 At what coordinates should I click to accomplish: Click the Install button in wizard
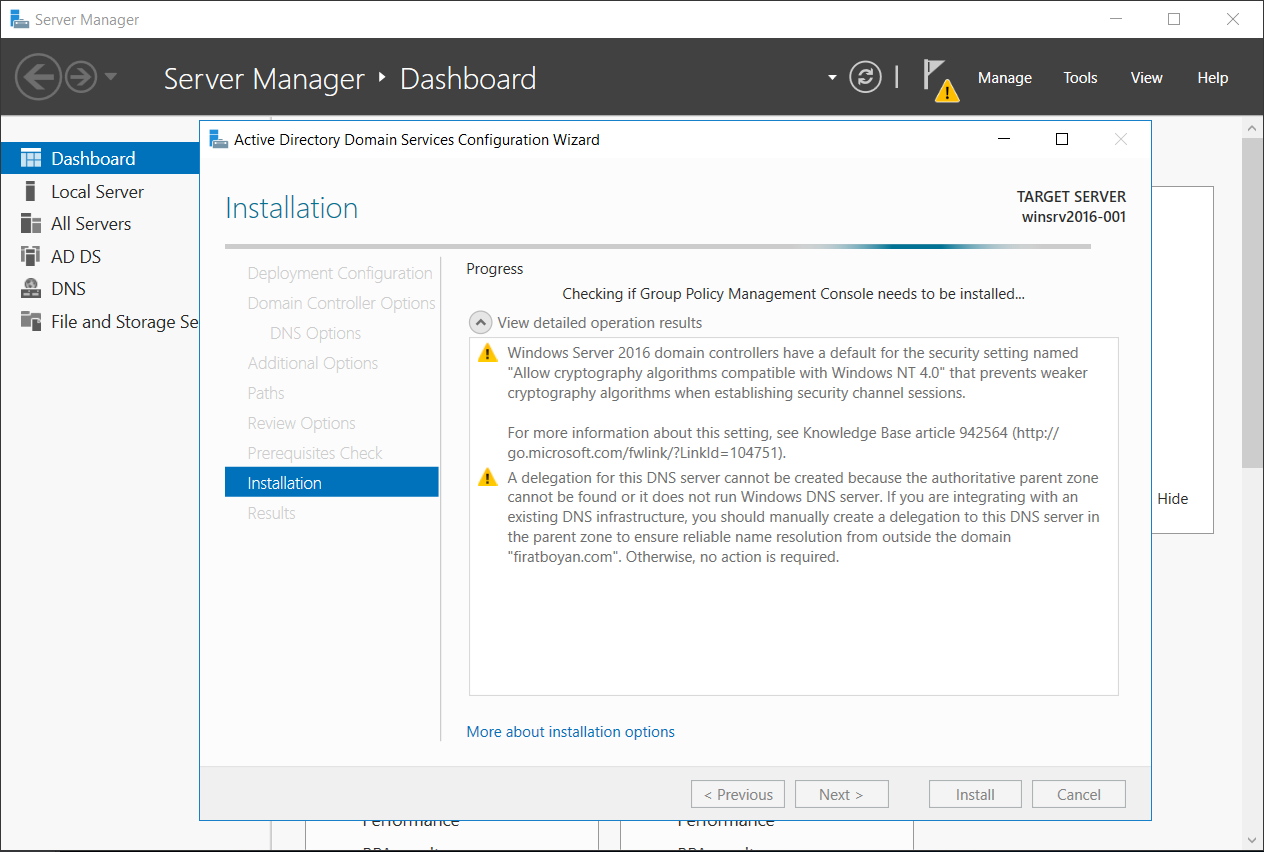[975, 795]
